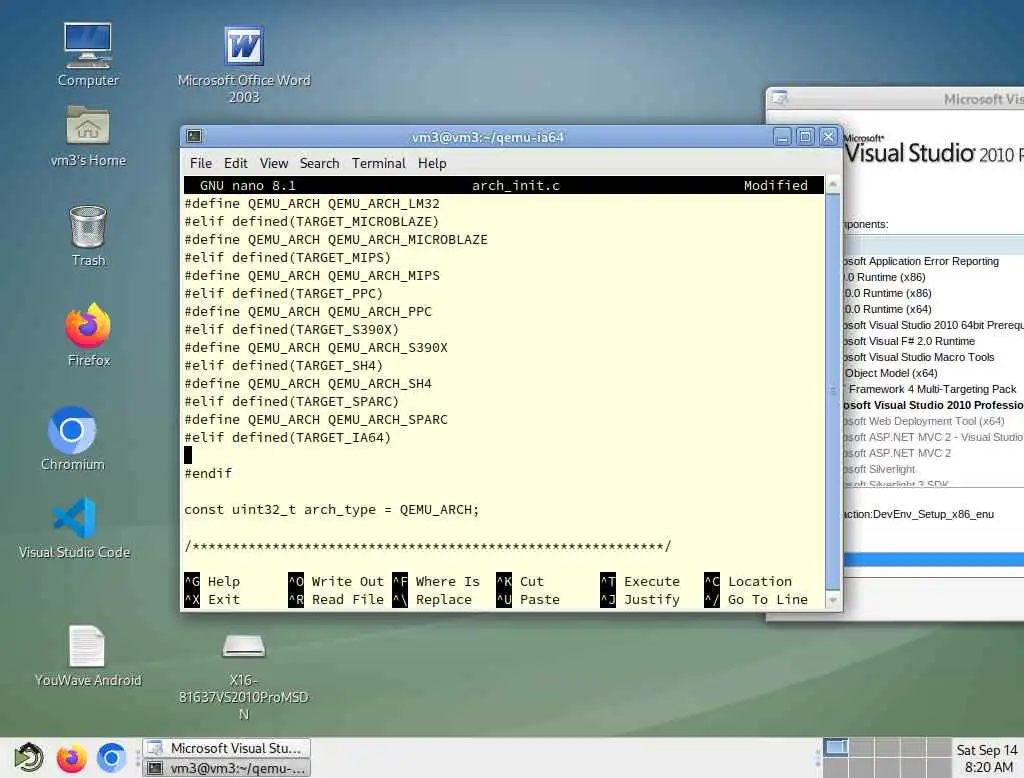The height and width of the screenshot is (778, 1024).
Task: Switch to vm3@vm3 terminal taskbar entry
Action: pyautogui.click(x=227, y=768)
